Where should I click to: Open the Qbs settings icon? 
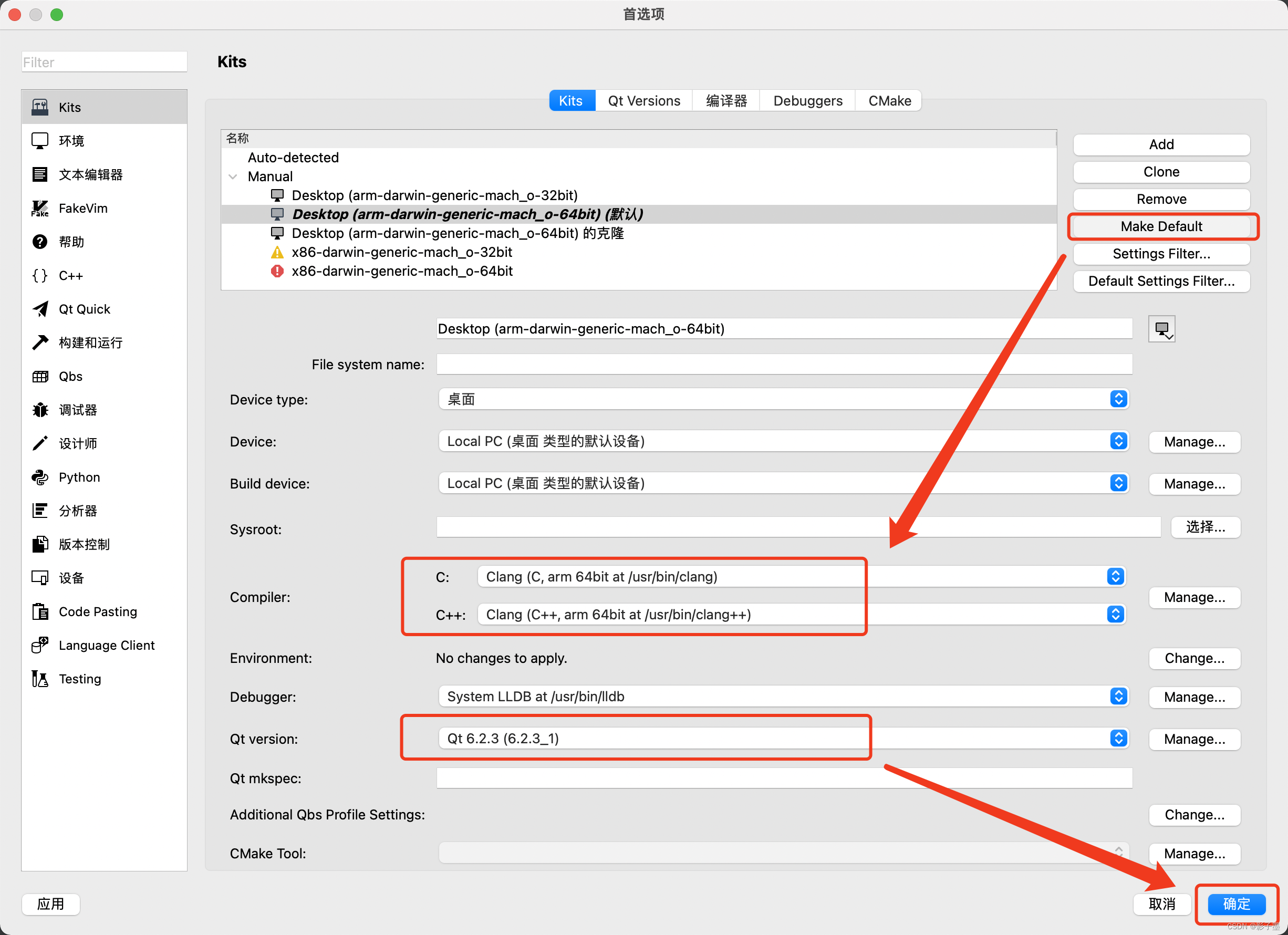[x=40, y=377]
